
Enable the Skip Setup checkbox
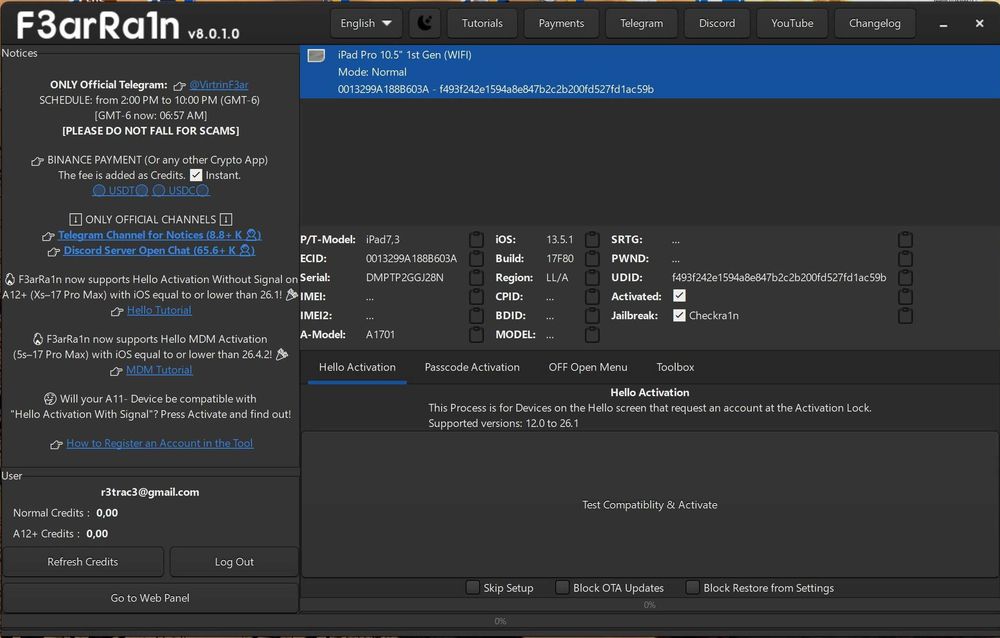pyautogui.click(x=473, y=588)
